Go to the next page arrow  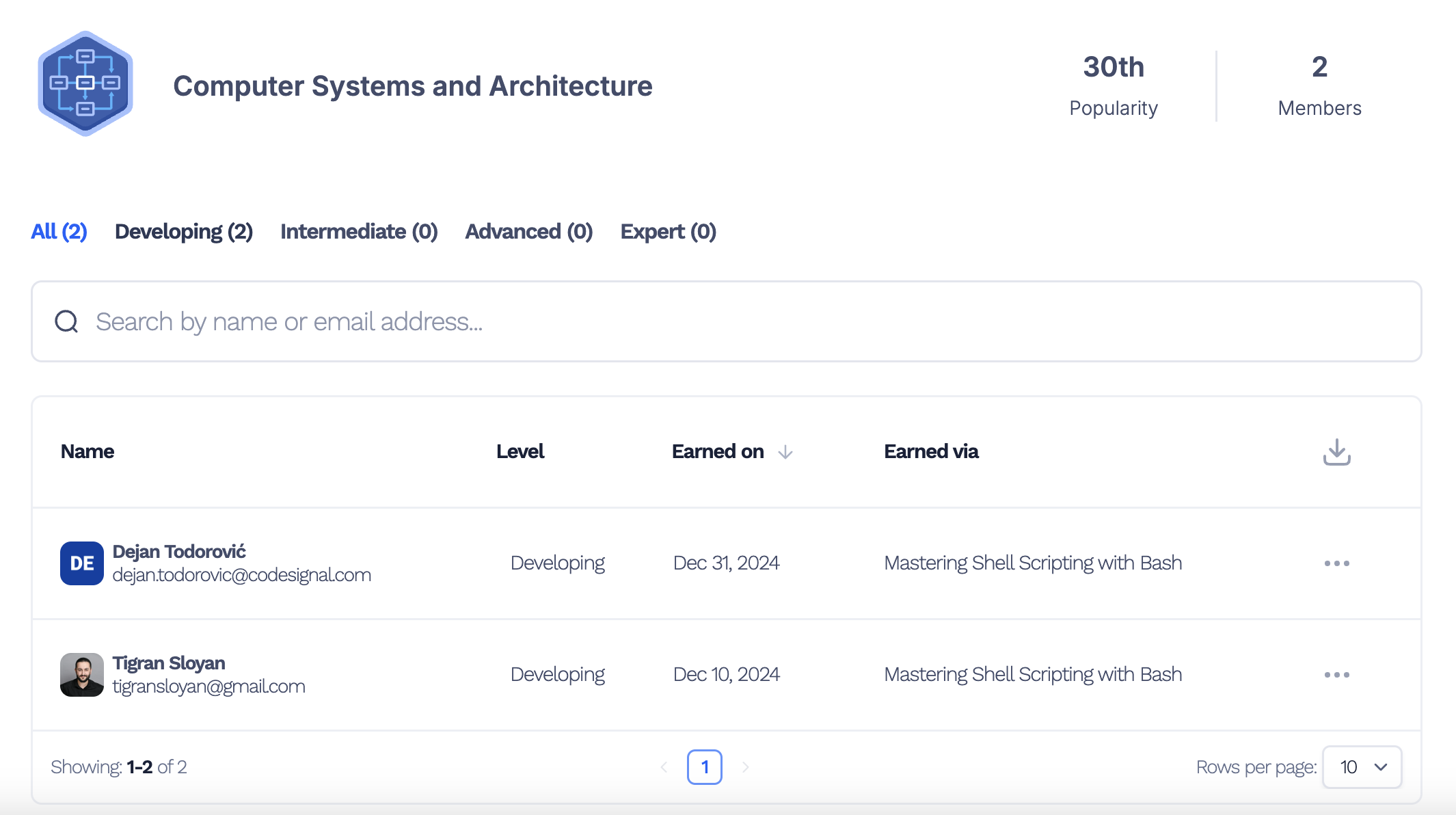[x=745, y=767]
